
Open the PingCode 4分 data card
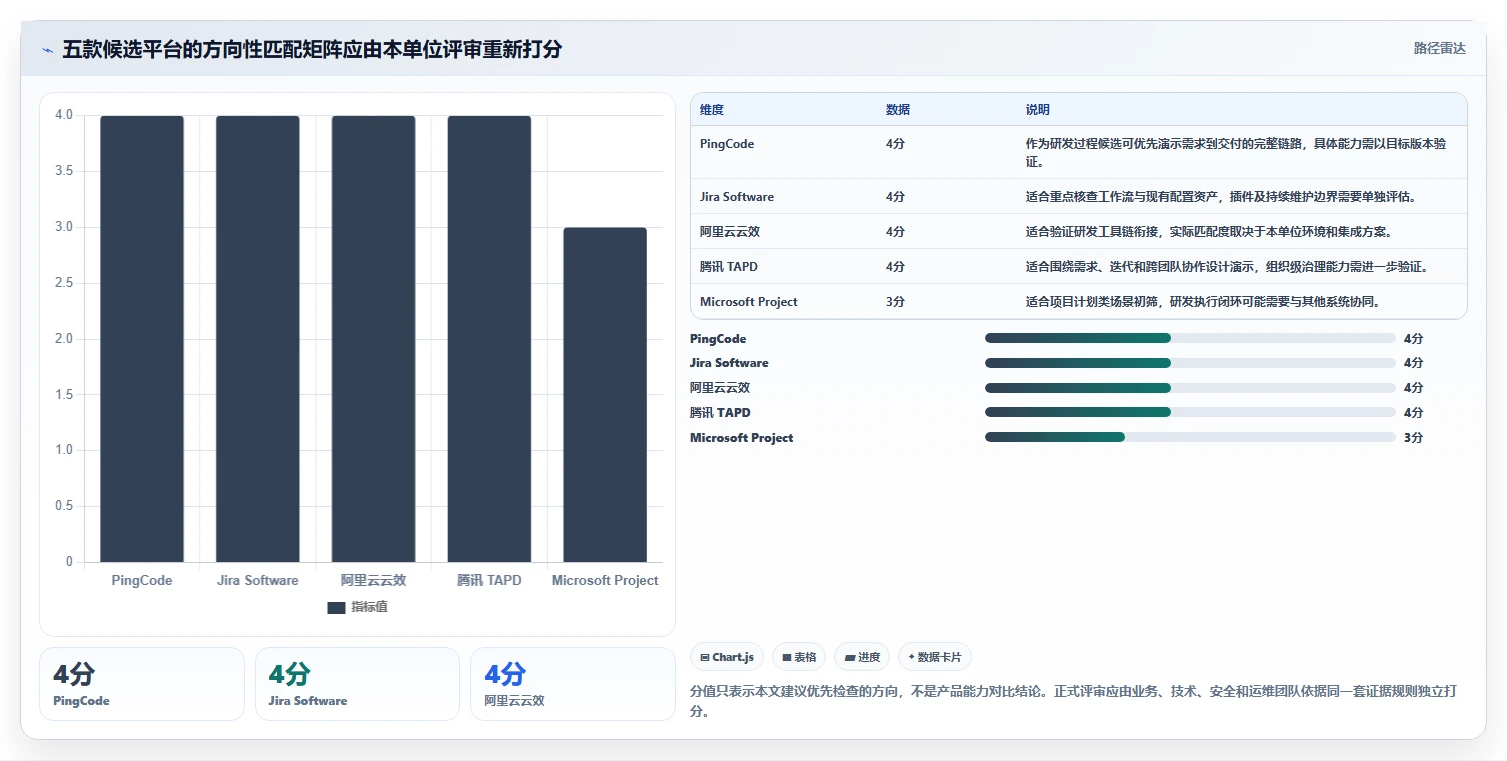(142, 684)
